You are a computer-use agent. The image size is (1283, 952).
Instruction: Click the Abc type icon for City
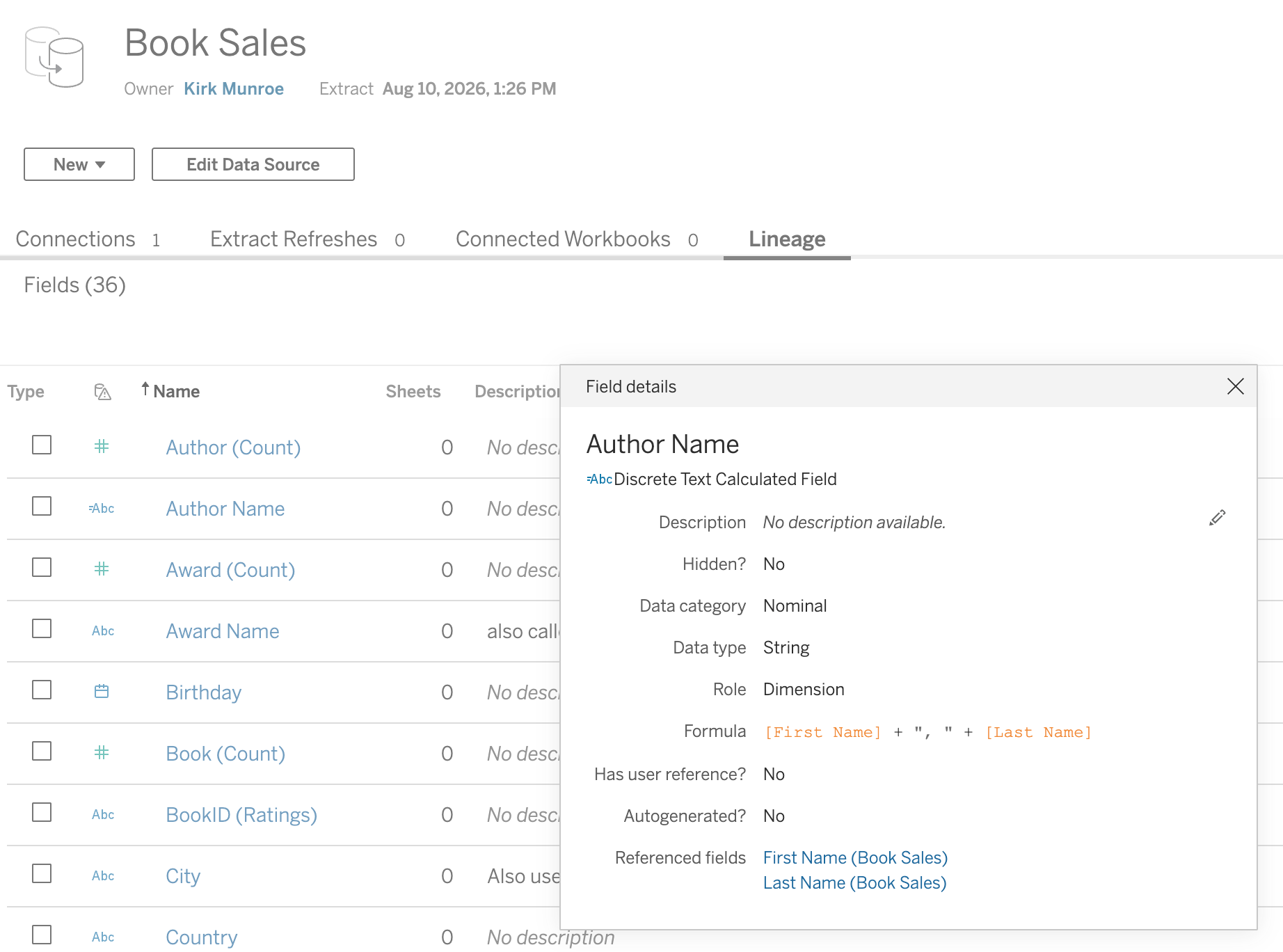click(x=103, y=876)
